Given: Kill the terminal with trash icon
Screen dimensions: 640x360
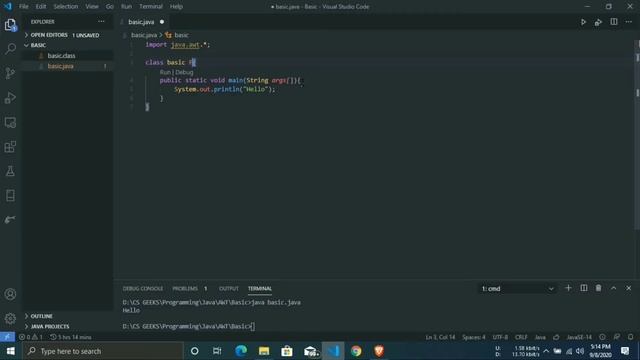Looking at the screenshot, I should click(598, 288).
